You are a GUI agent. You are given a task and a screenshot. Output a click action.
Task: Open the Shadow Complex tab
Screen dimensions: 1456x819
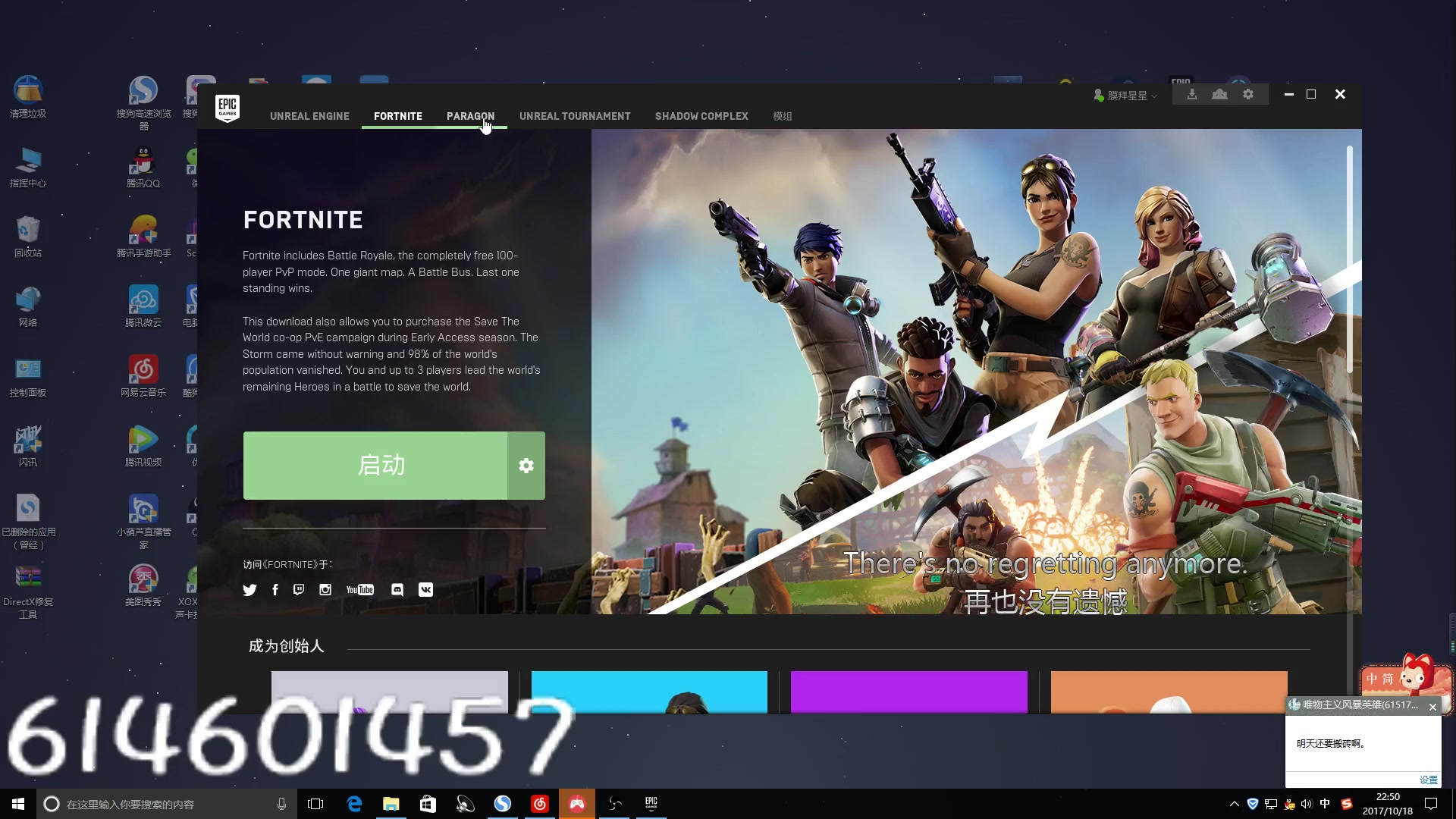click(701, 116)
